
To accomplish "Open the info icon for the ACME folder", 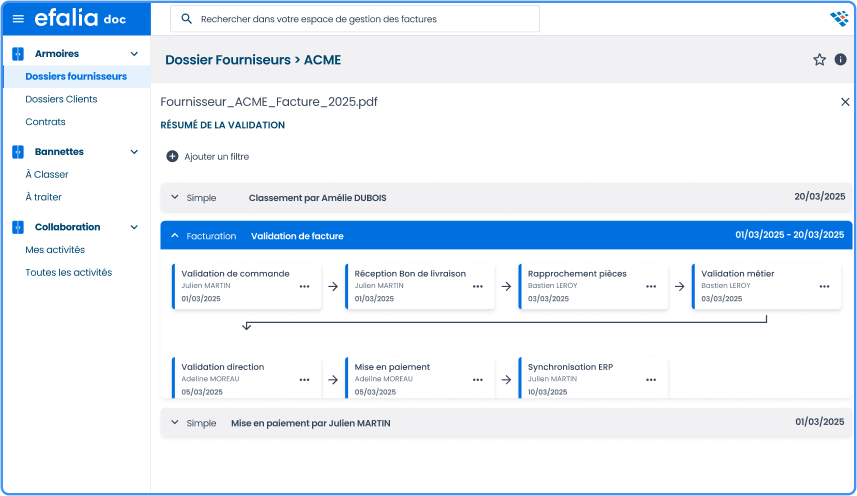I will [841, 60].
